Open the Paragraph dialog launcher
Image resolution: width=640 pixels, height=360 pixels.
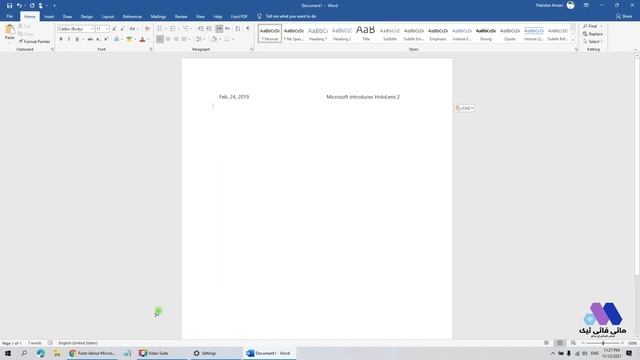(252, 49)
